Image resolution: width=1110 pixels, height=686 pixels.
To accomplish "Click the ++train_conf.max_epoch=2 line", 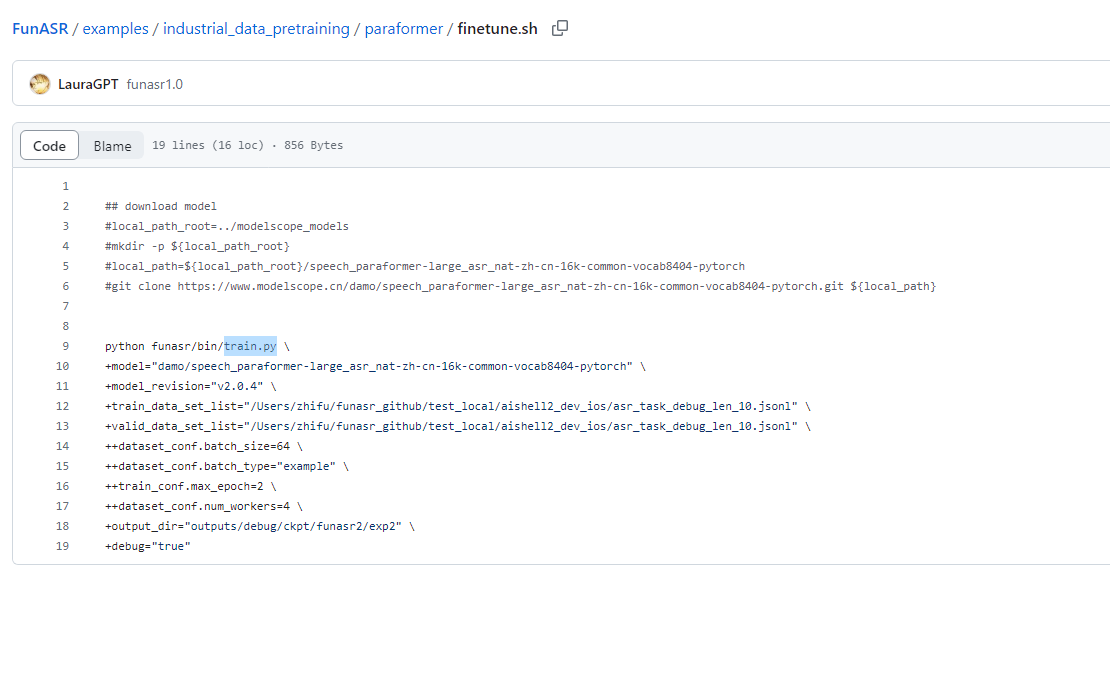I will pyautogui.click(x=190, y=486).
